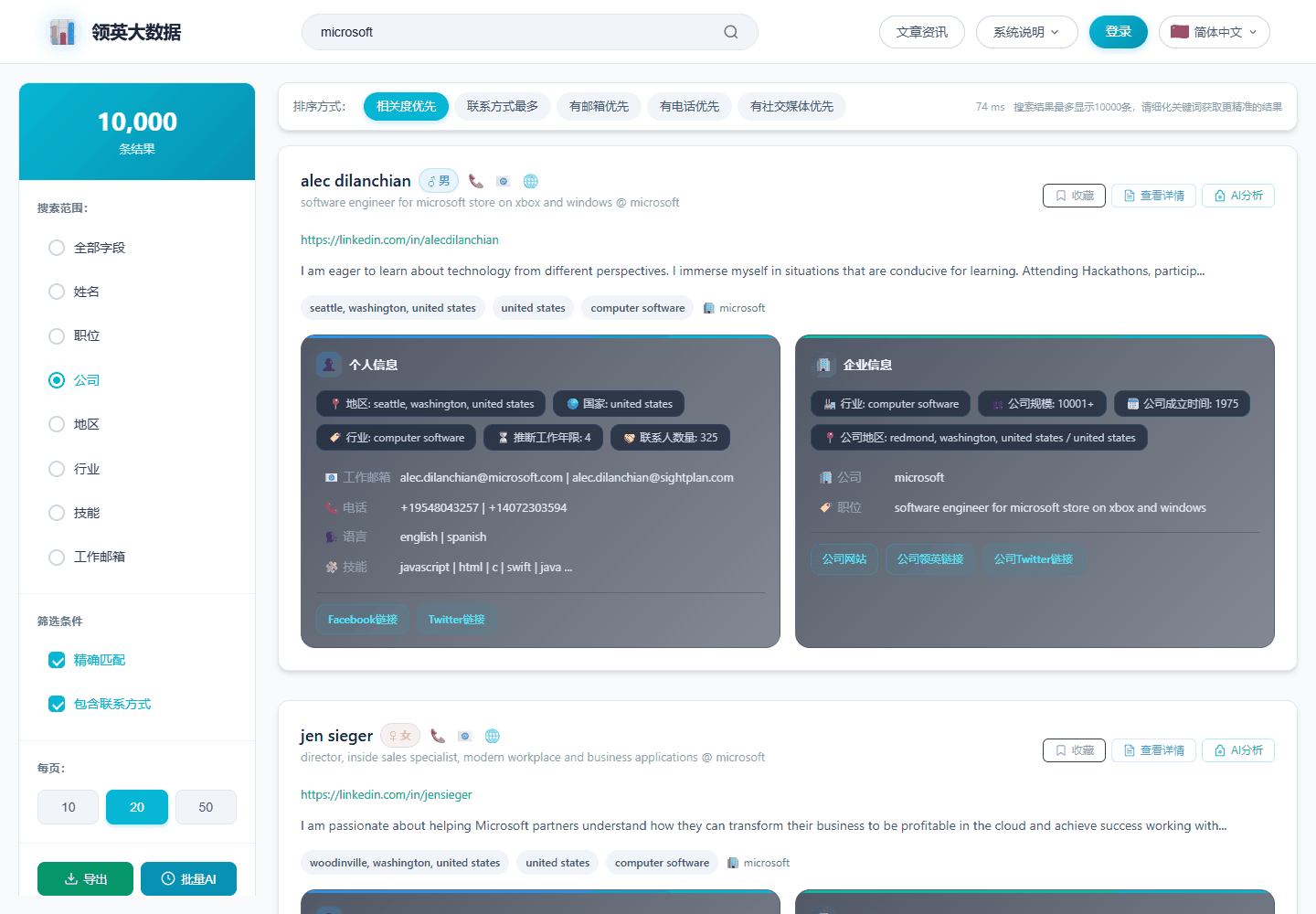Click microsoft company icon in jen's tags

tap(733, 863)
